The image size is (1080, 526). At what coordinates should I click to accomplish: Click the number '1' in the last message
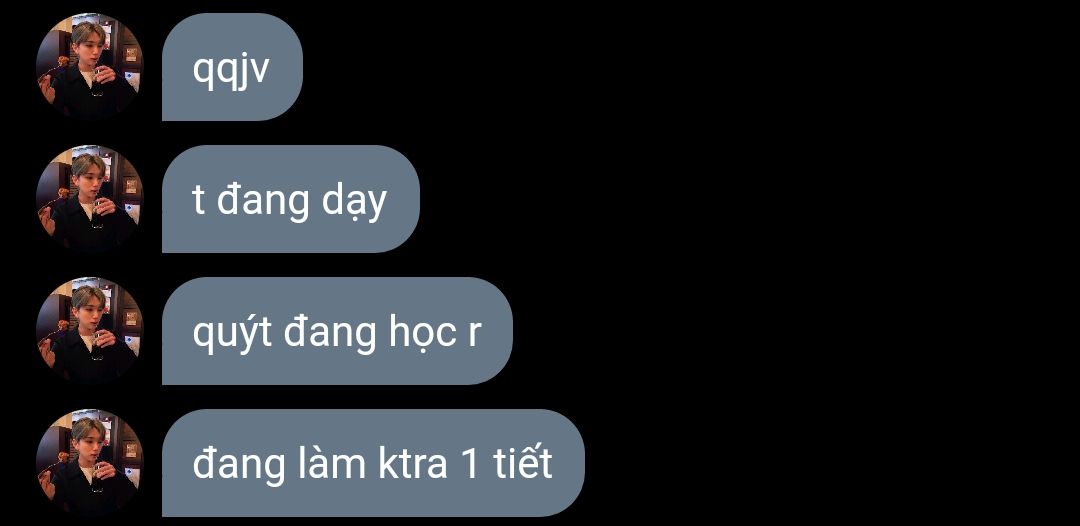click(x=471, y=464)
